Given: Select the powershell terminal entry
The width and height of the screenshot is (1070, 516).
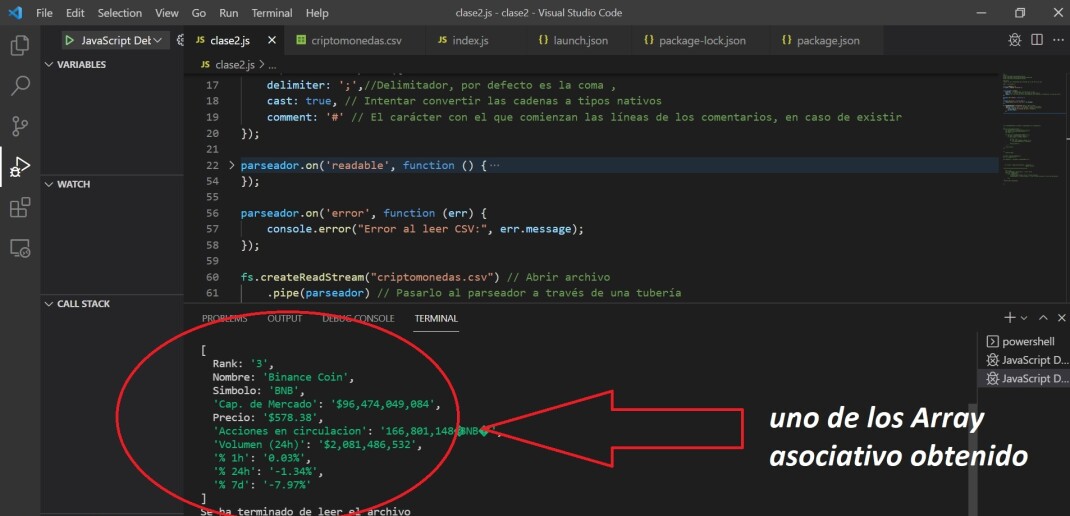Looking at the screenshot, I should [x=1024, y=342].
